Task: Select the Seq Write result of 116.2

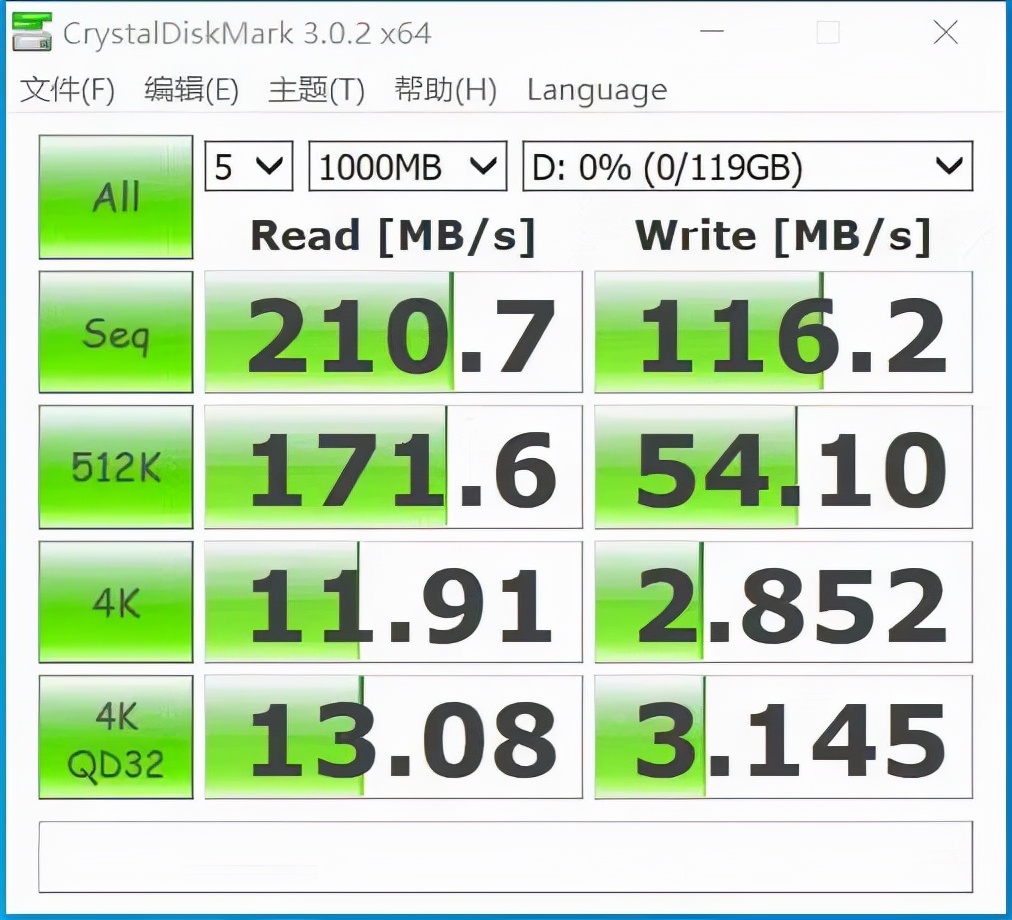Action: point(783,331)
